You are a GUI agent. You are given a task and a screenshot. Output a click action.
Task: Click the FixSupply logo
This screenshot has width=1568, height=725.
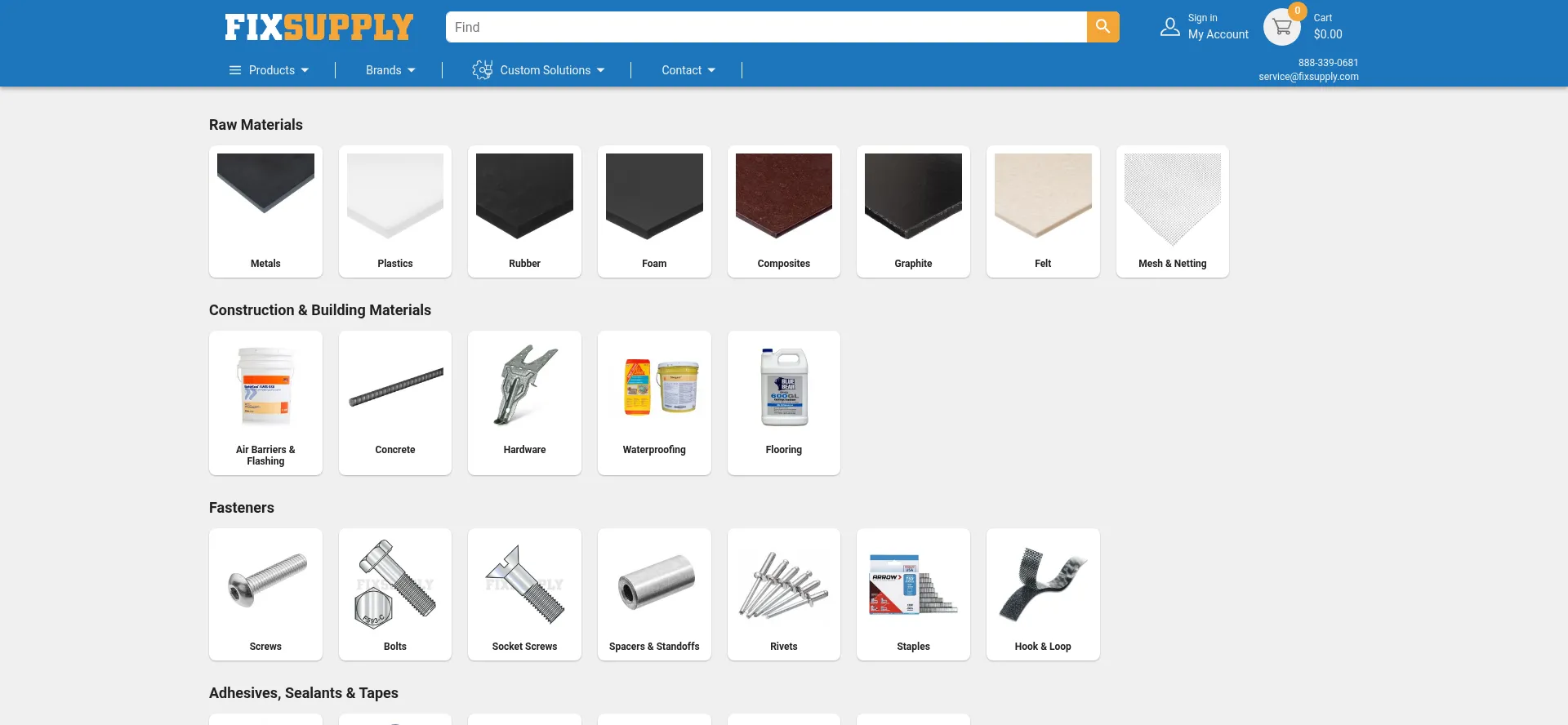pyautogui.click(x=319, y=27)
